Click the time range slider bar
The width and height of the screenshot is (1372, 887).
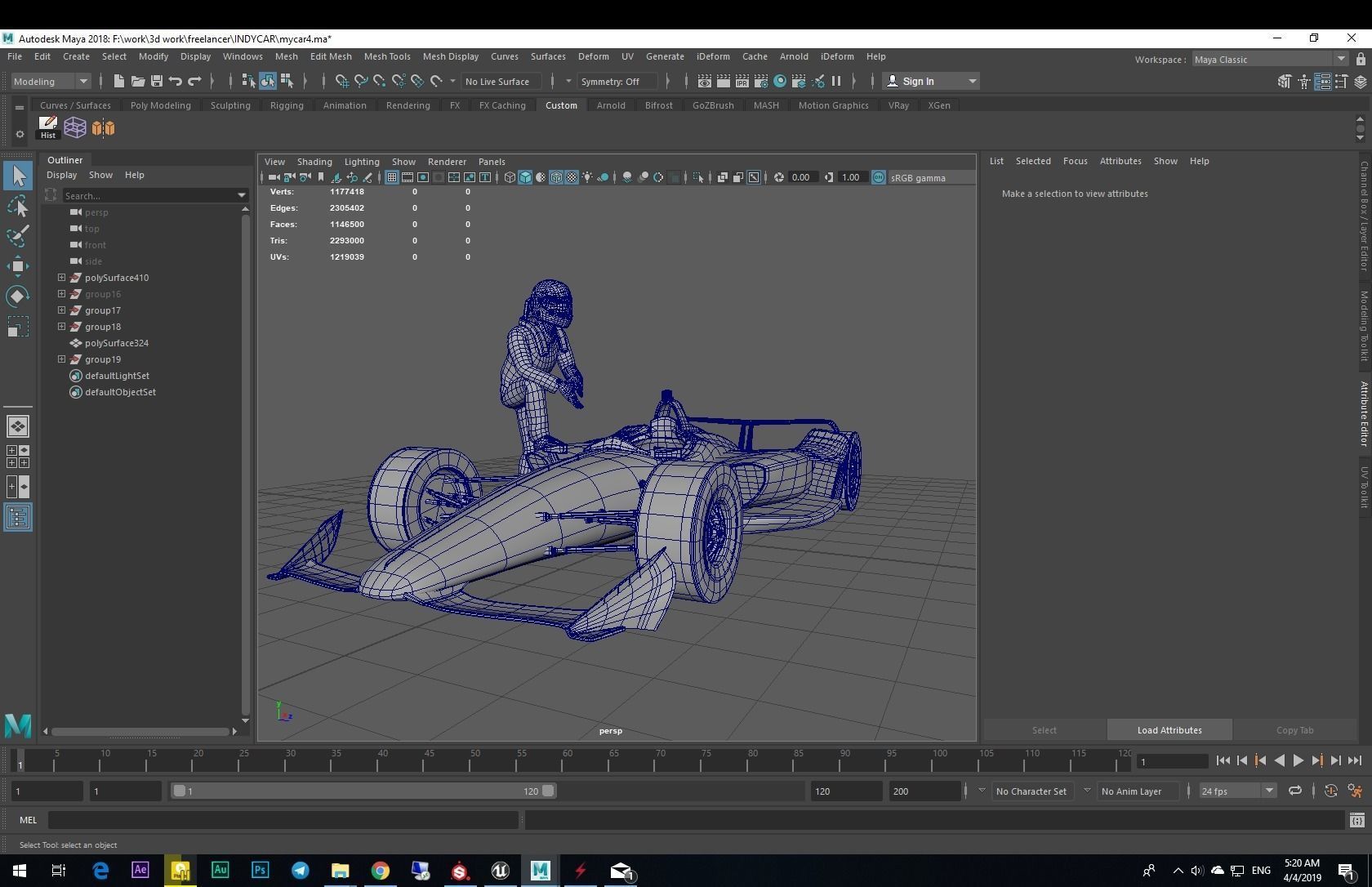pos(363,791)
